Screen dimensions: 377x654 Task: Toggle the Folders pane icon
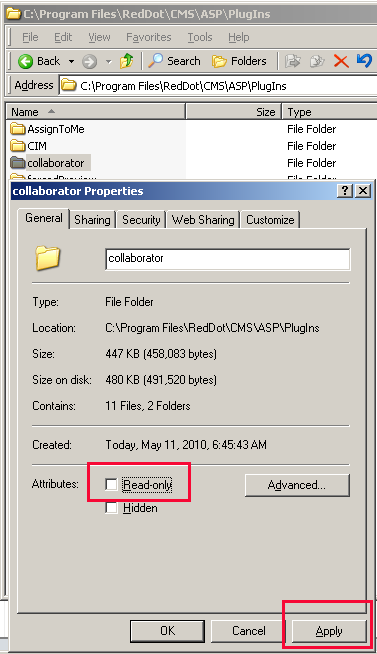[219, 61]
